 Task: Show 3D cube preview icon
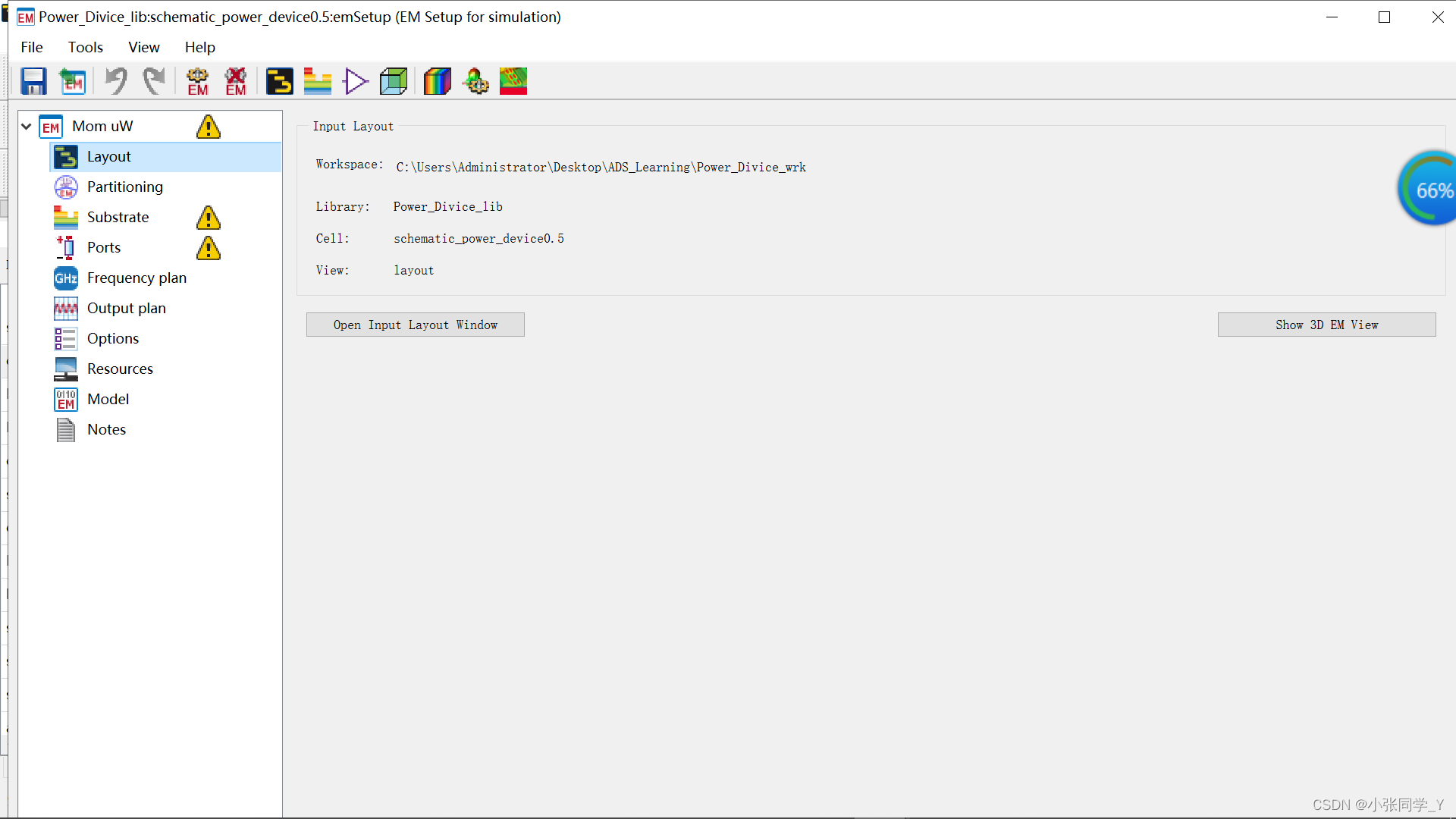tap(394, 81)
